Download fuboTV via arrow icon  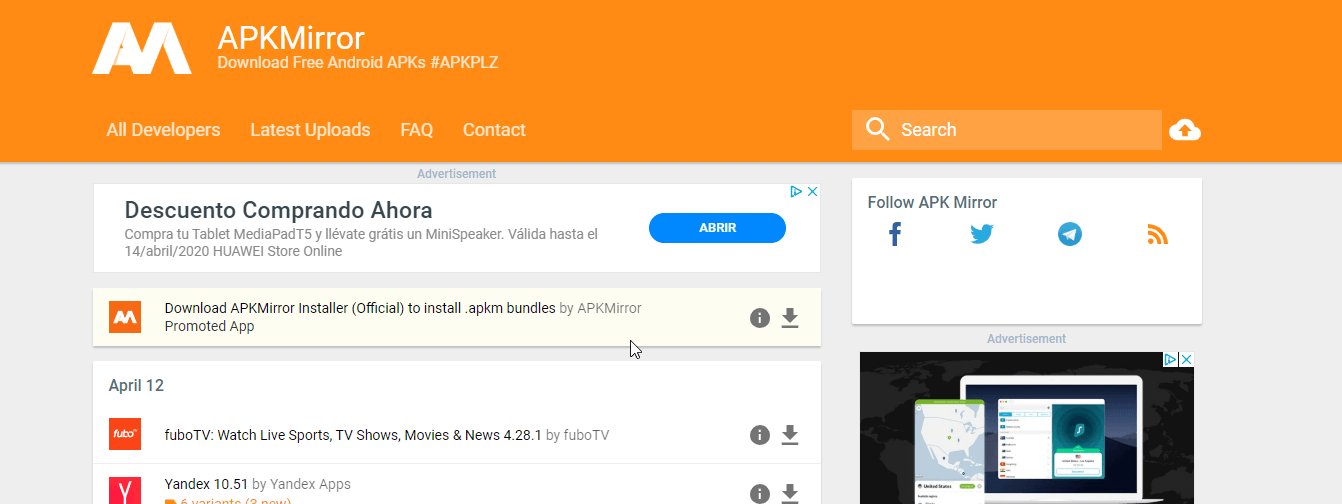(790, 435)
